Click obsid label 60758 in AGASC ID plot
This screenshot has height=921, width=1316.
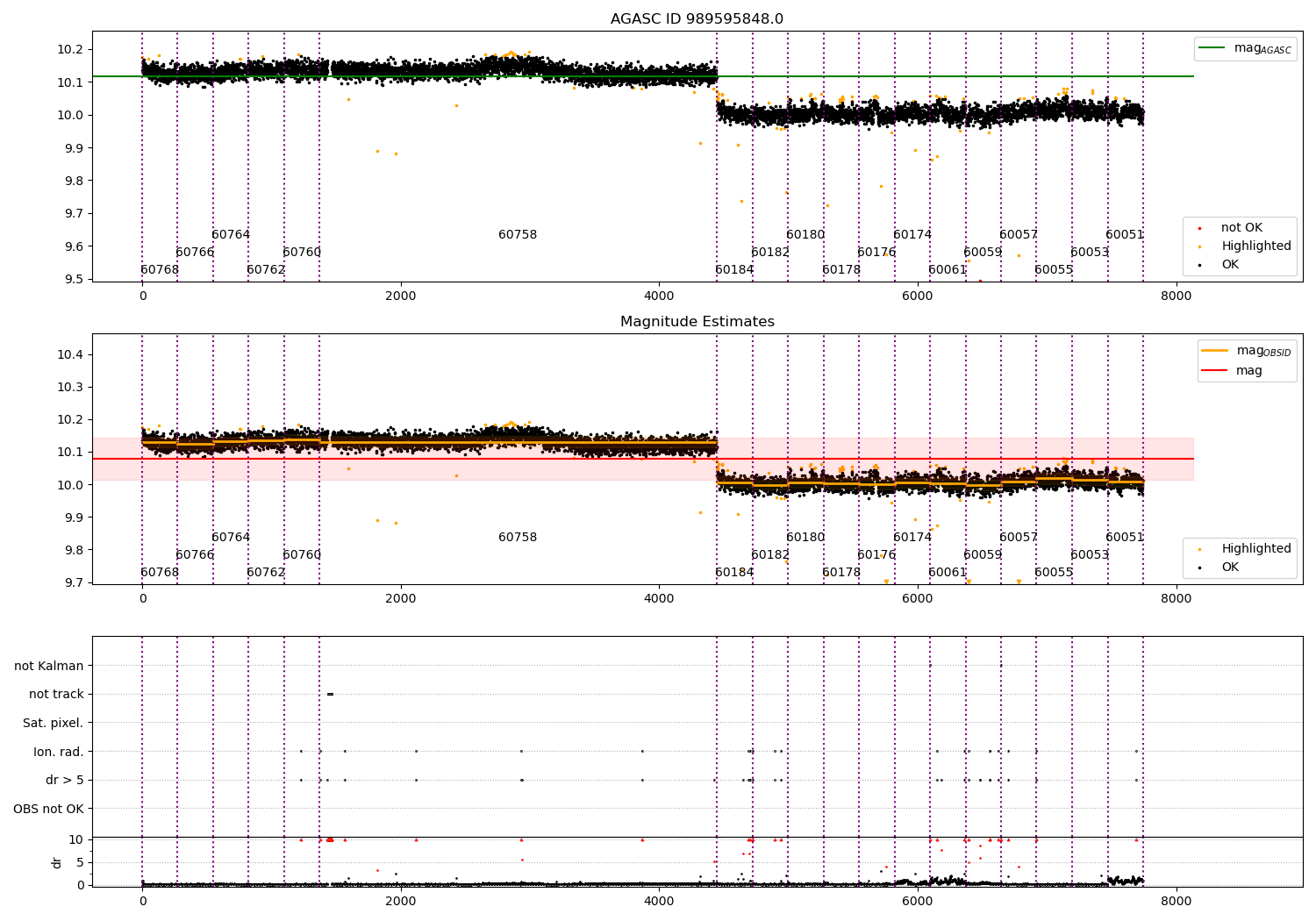click(x=518, y=235)
